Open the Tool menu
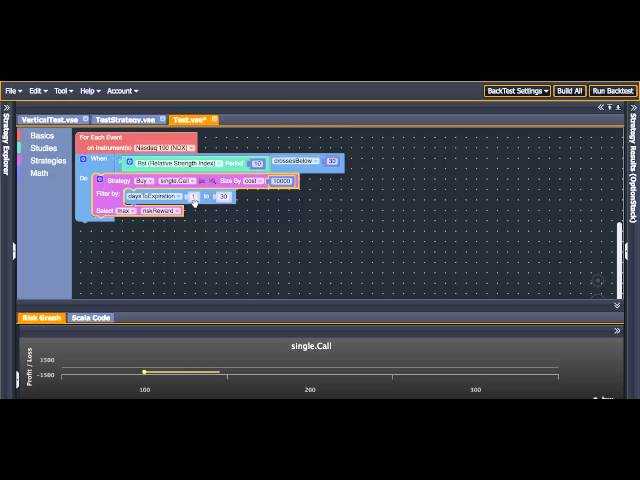Screen dimensions: 640x480 tap(64, 91)
